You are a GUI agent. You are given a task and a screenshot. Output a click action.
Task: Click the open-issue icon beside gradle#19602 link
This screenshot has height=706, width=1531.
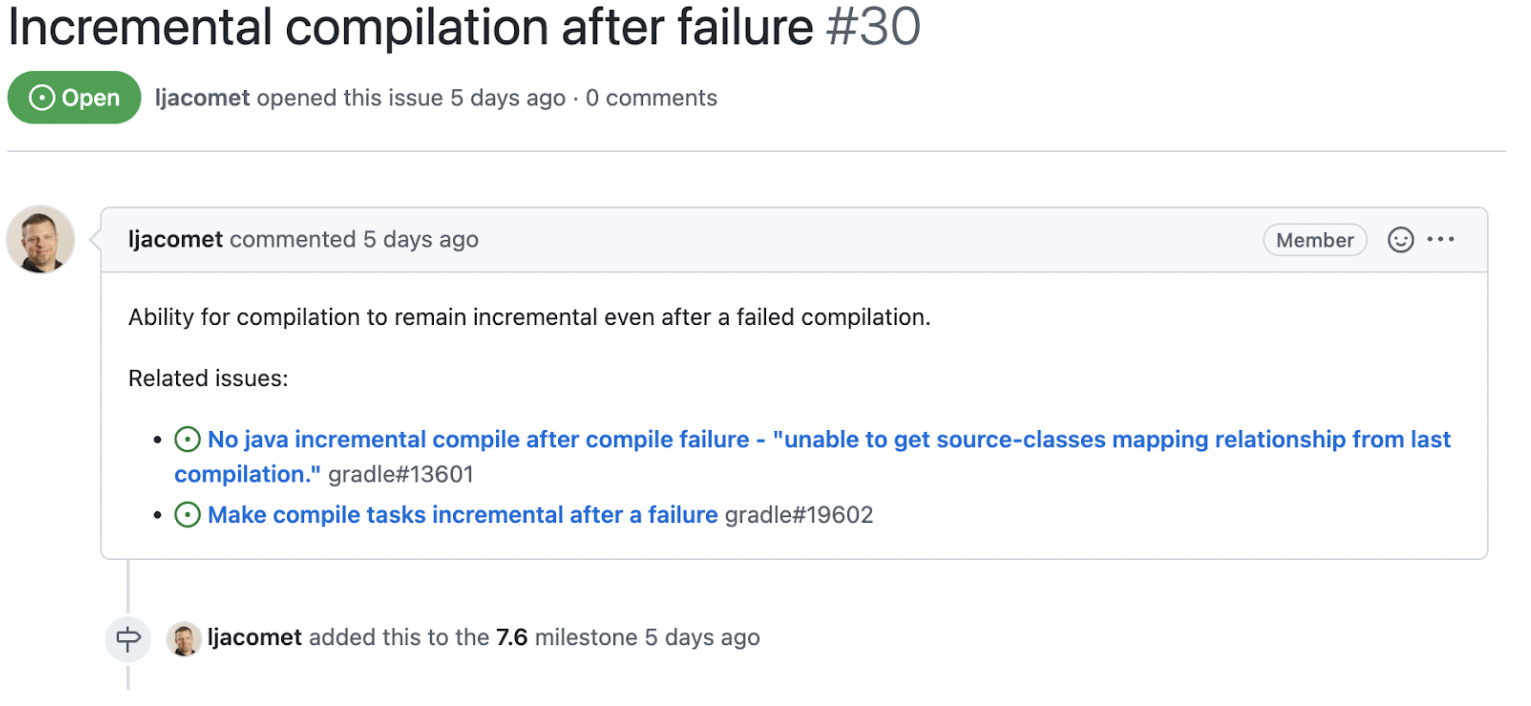187,516
